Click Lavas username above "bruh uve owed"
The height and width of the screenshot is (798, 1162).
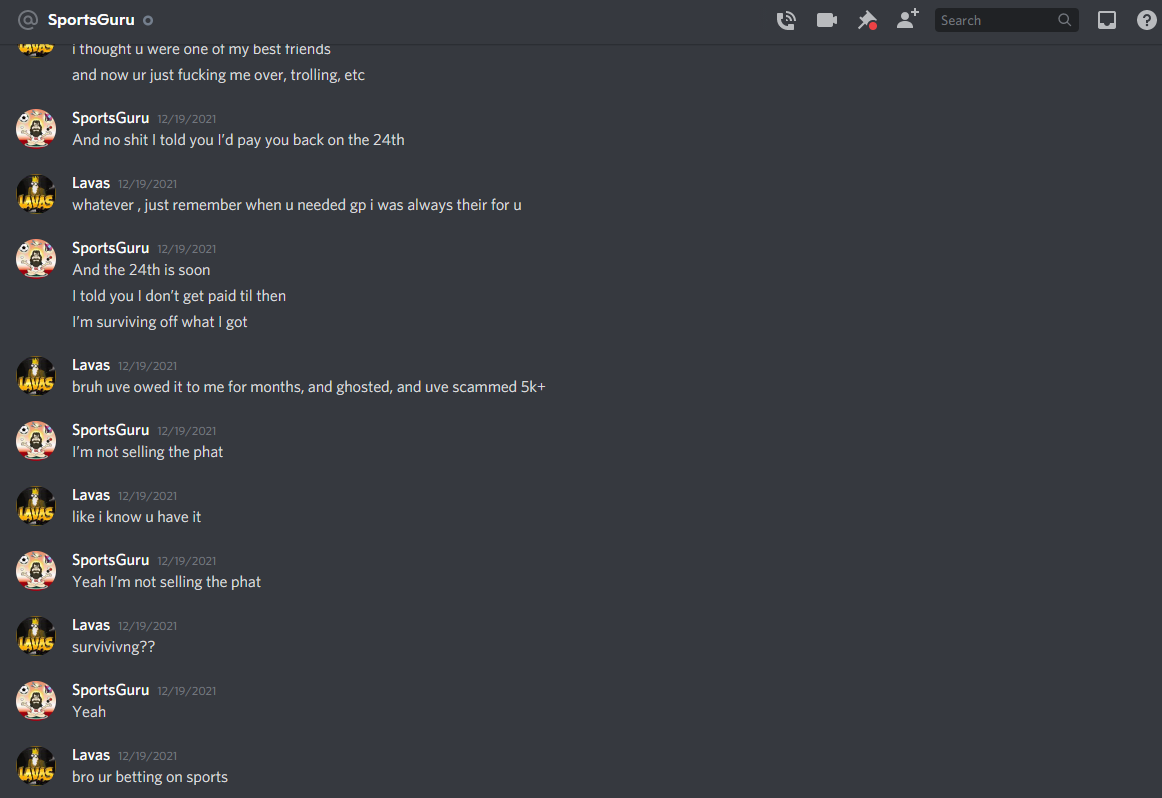(91, 365)
